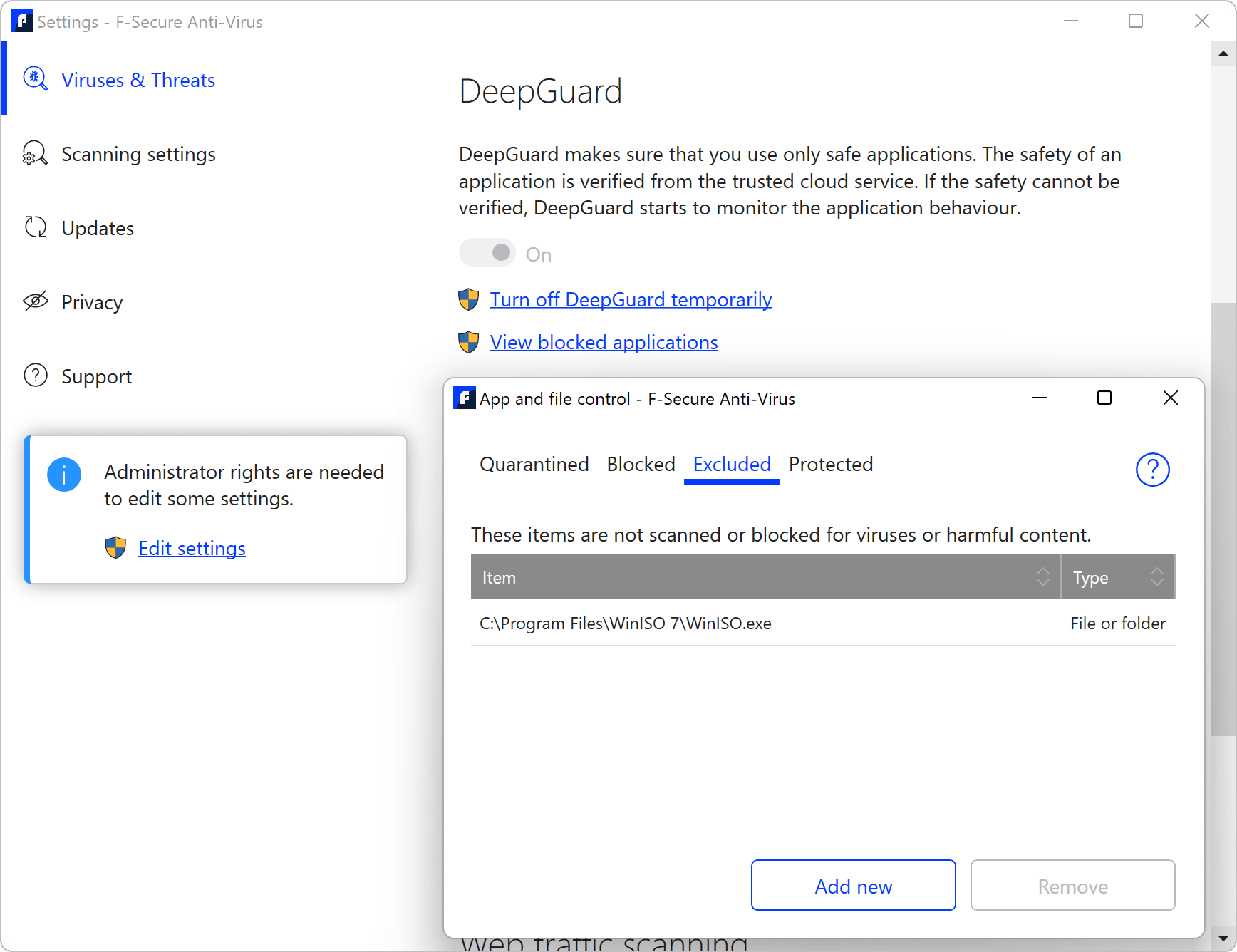Image resolution: width=1237 pixels, height=952 pixels.
Task: Click the shield beside Turn off DeepGuard
Action: click(x=468, y=299)
